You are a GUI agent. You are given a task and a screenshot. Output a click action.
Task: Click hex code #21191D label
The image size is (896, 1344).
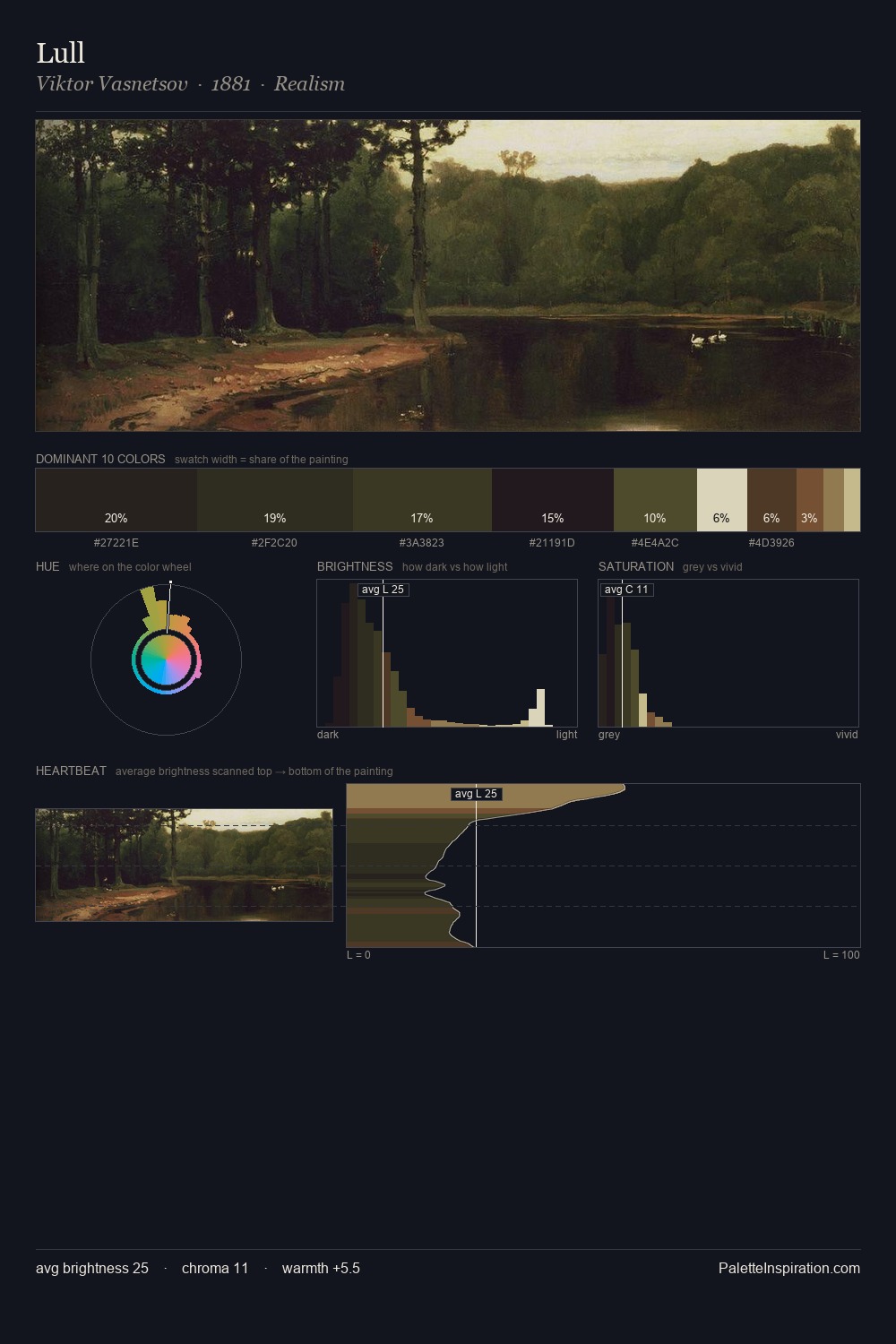click(x=552, y=543)
